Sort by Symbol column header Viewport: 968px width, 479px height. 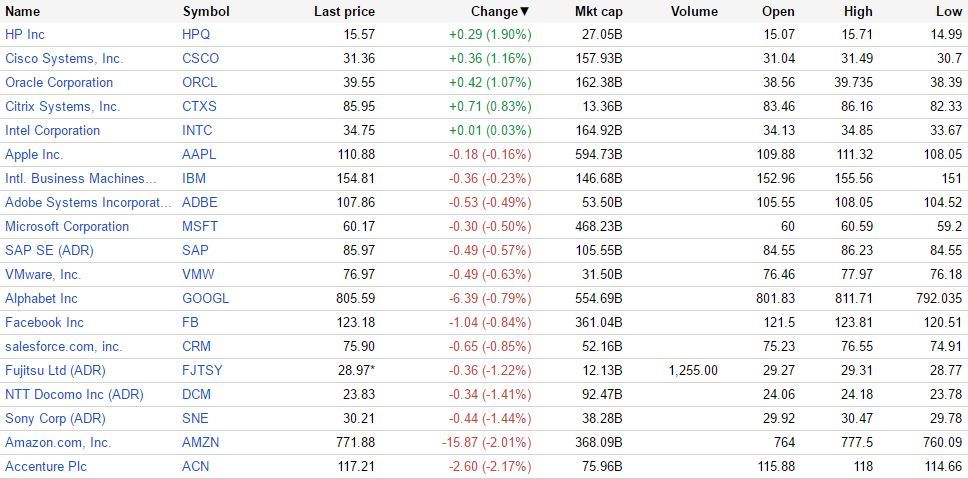pos(206,11)
